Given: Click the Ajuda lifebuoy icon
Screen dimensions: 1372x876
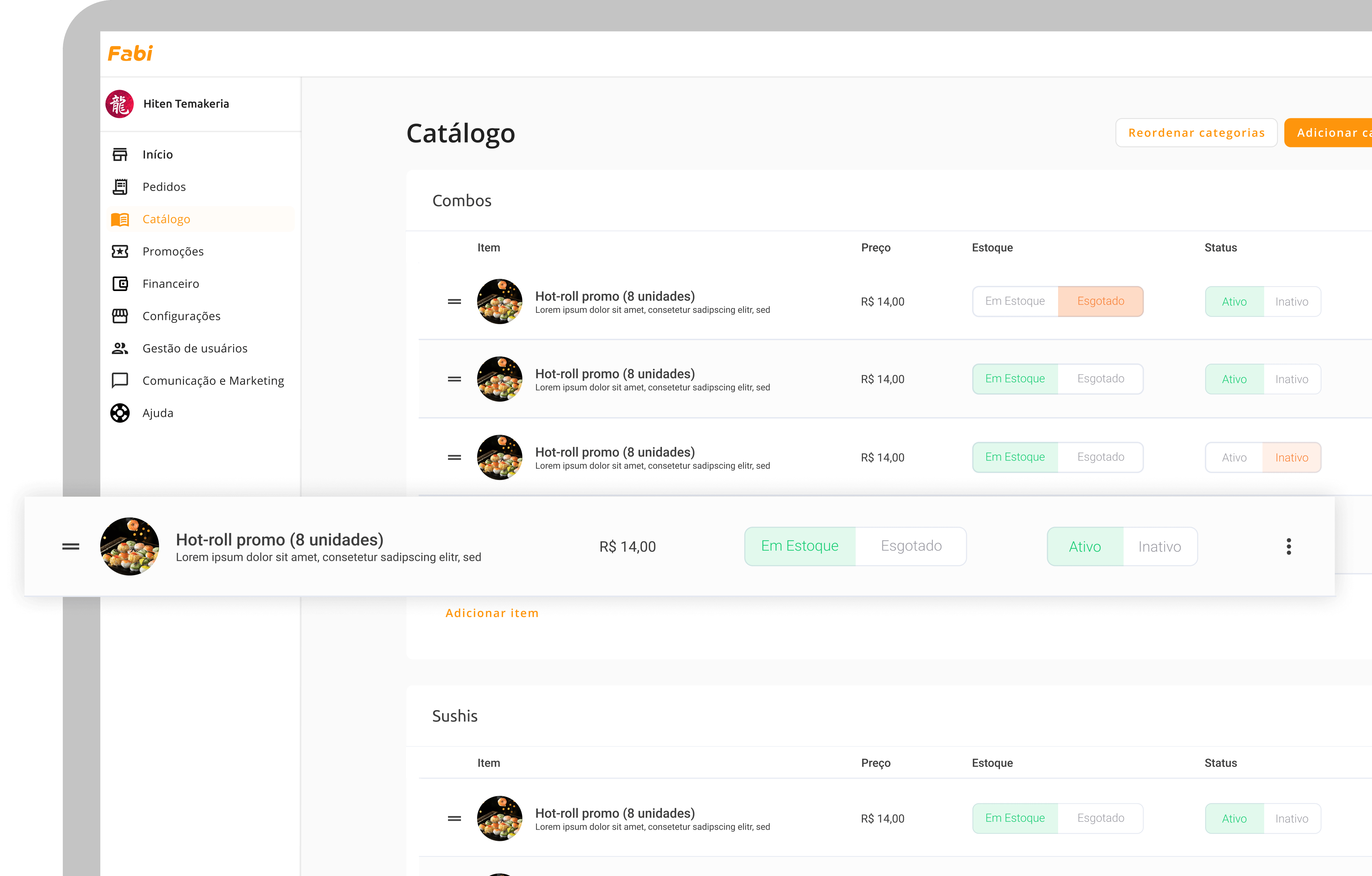Looking at the screenshot, I should [x=120, y=413].
